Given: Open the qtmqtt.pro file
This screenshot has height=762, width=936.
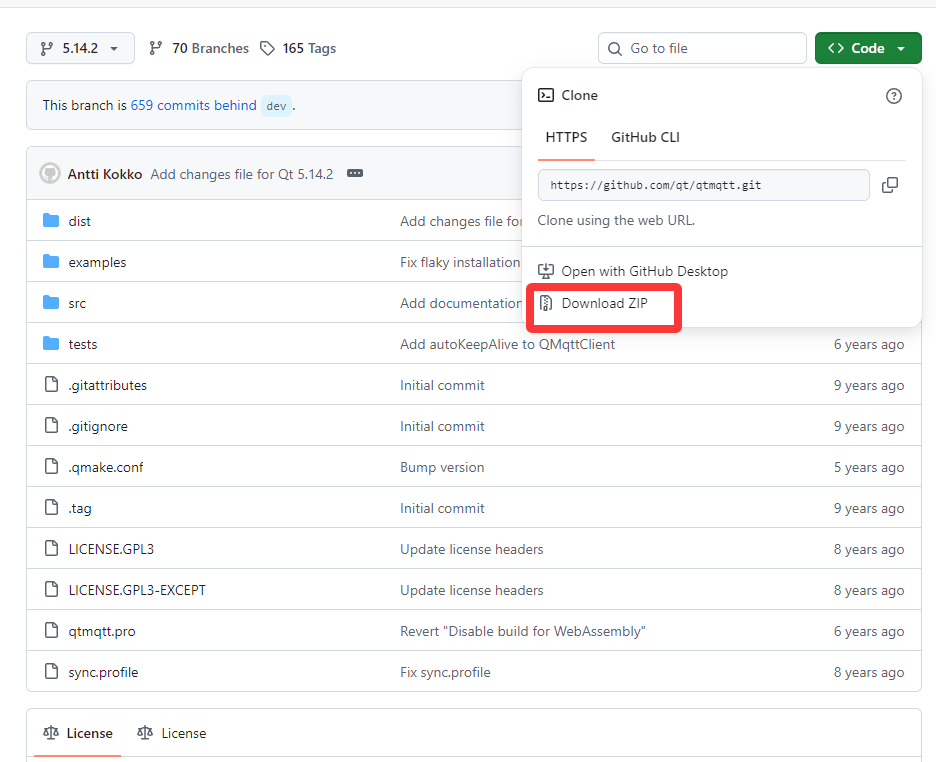Looking at the screenshot, I should pyautogui.click(x=101, y=631).
